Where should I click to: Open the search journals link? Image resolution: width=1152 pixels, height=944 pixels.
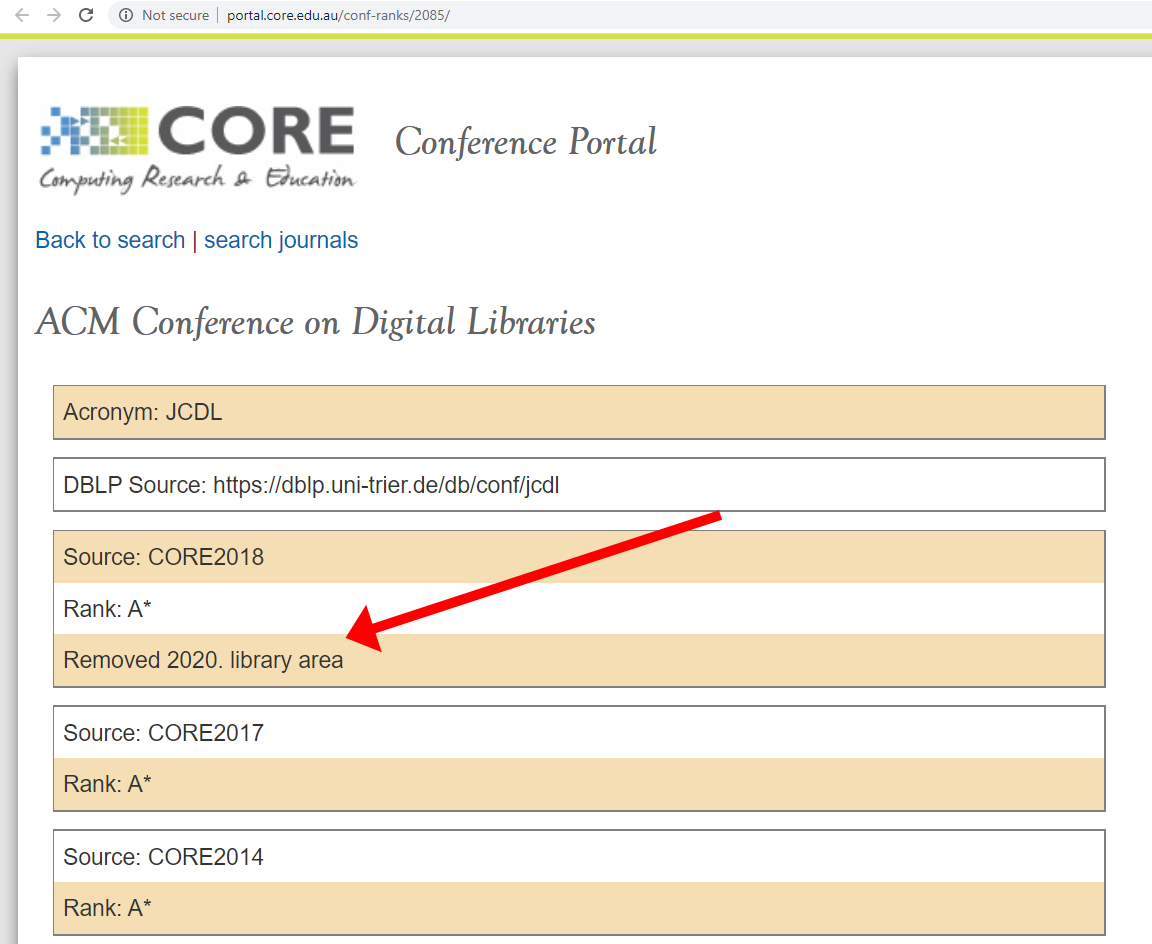pos(281,240)
